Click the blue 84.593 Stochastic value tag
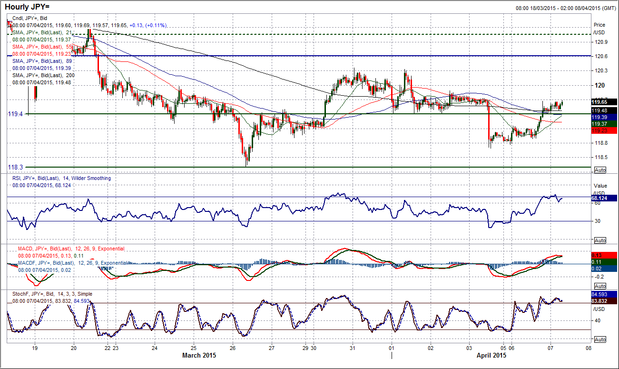Viewport: 619px width, 369px height. tap(604, 294)
